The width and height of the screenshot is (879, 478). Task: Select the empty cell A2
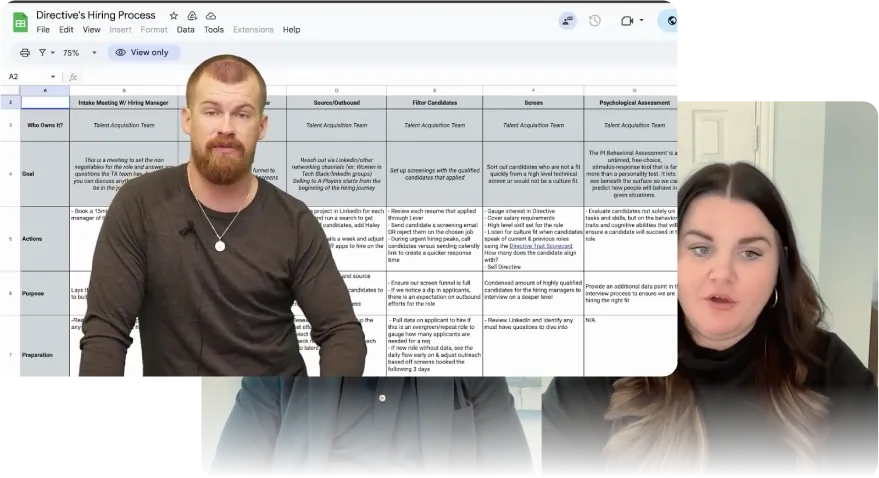(45, 103)
